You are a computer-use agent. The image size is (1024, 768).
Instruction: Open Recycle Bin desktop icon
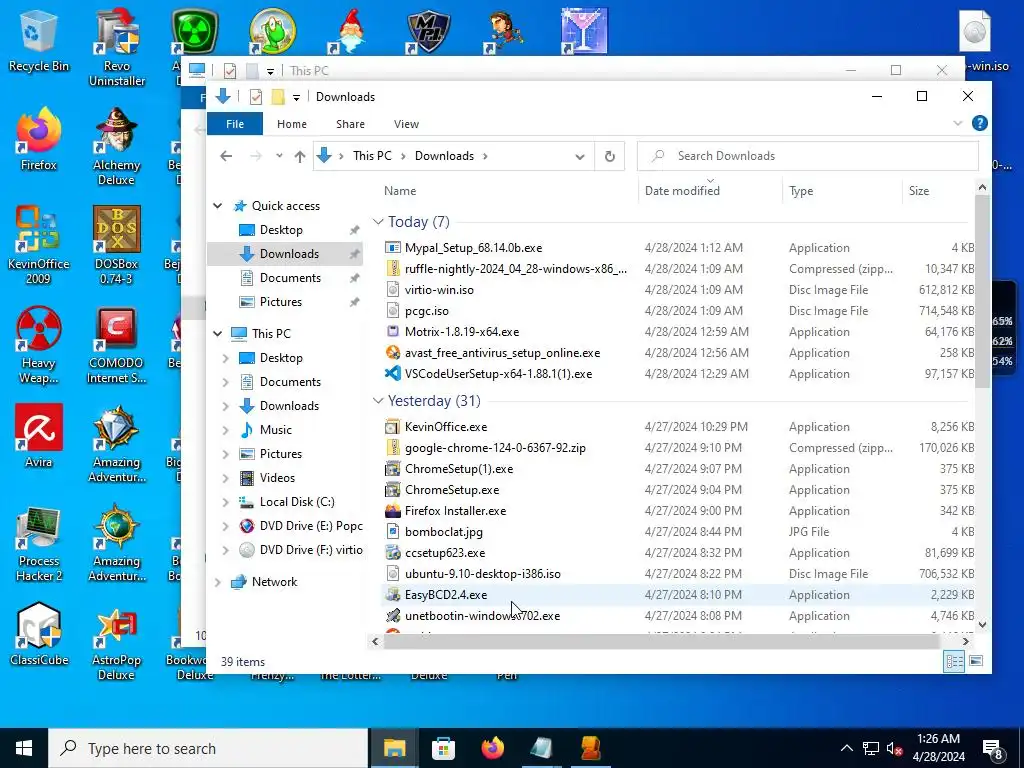coord(39,40)
